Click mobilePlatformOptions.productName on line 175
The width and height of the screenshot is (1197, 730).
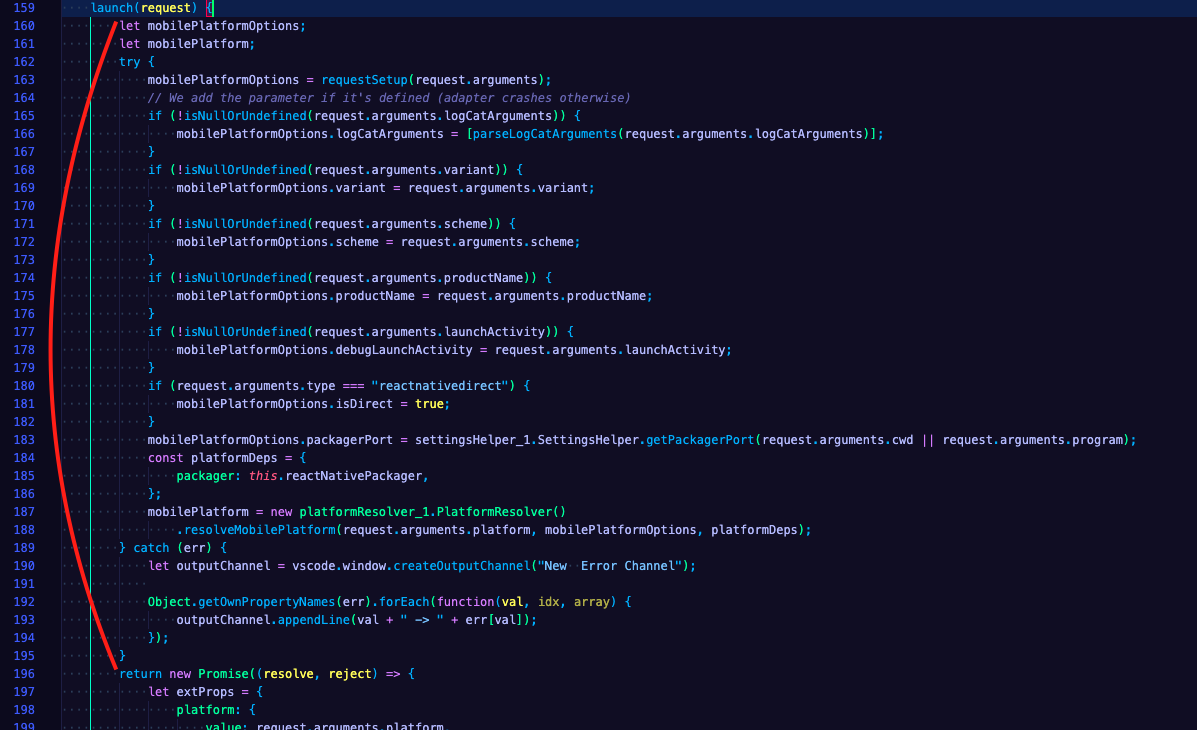295,296
